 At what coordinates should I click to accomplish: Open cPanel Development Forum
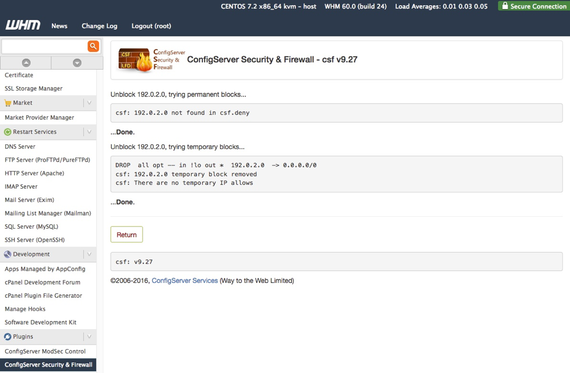(42, 282)
